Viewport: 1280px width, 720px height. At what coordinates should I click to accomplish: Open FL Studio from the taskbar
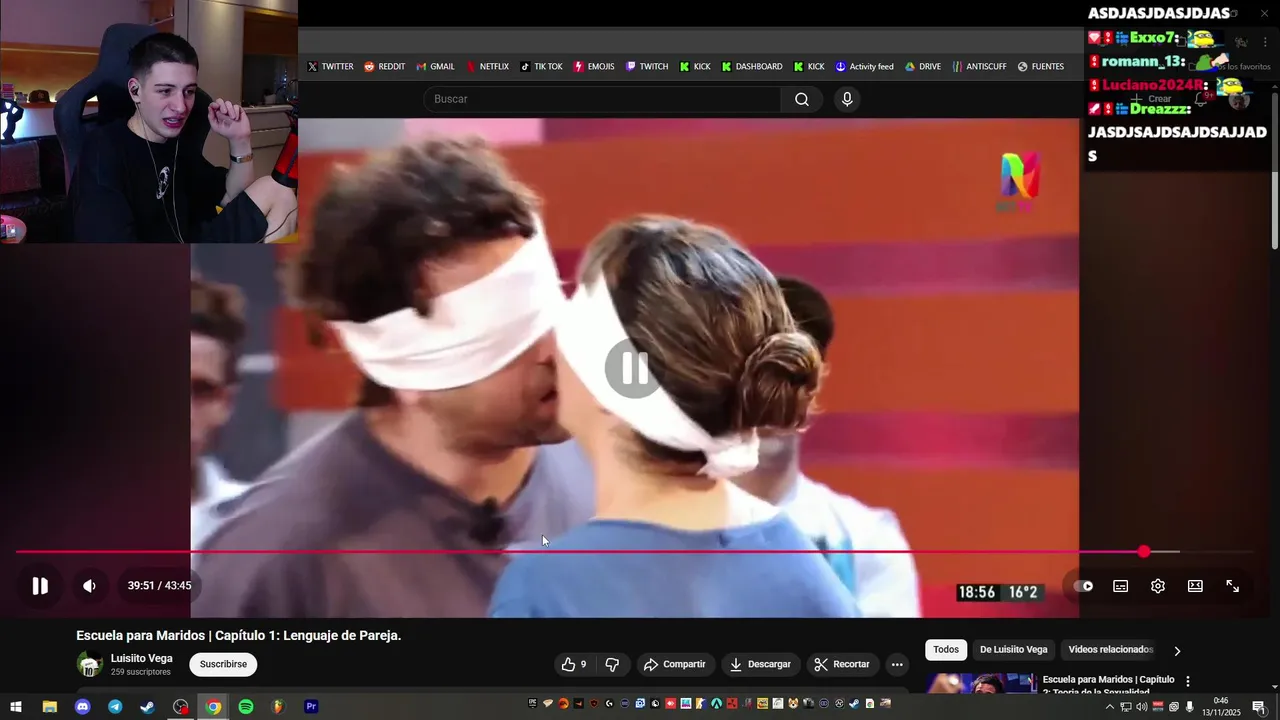[x=278, y=707]
